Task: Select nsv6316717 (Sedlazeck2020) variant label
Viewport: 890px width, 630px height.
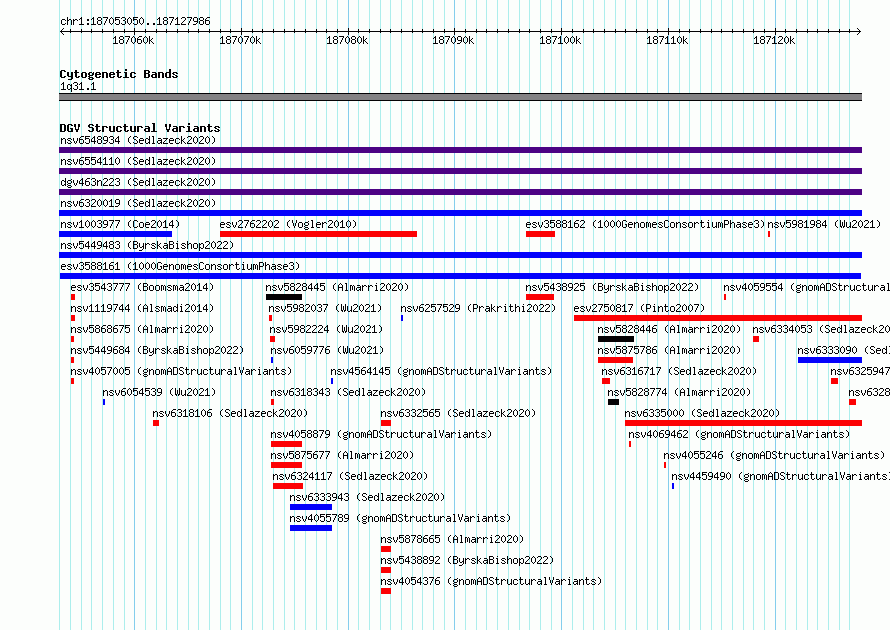Action: click(x=679, y=371)
